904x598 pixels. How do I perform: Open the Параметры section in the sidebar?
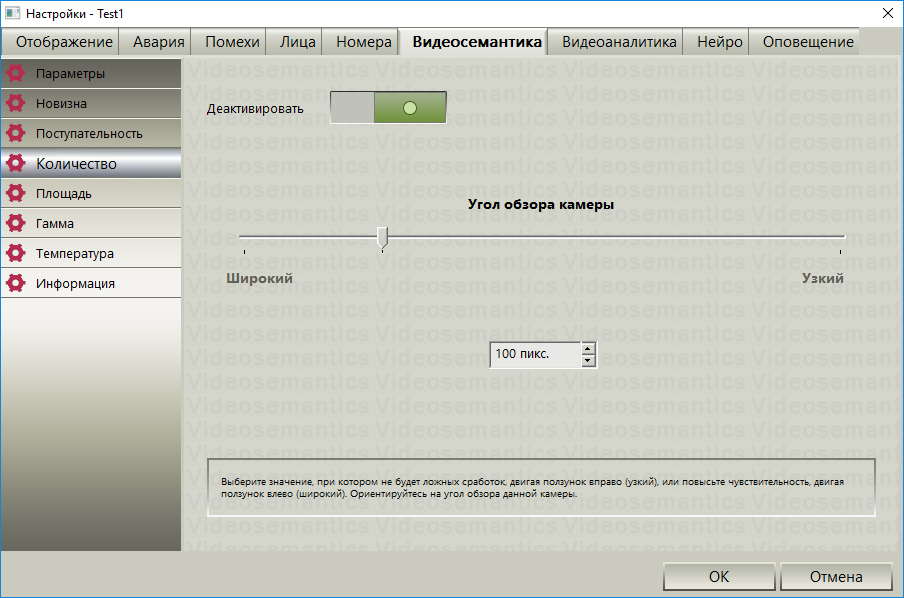[91, 73]
